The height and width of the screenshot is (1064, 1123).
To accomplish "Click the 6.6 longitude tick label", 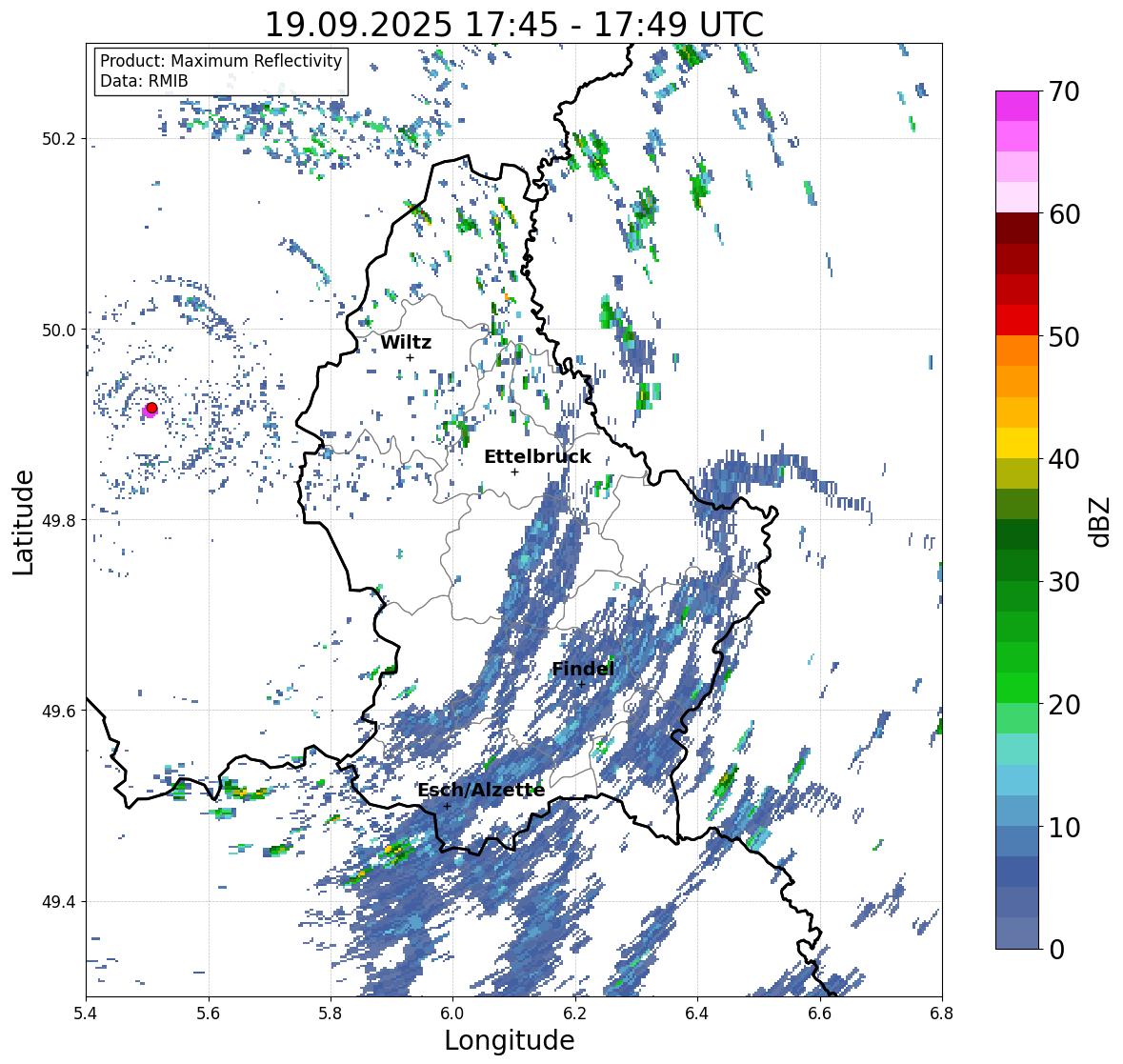I will tap(820, 1014).
